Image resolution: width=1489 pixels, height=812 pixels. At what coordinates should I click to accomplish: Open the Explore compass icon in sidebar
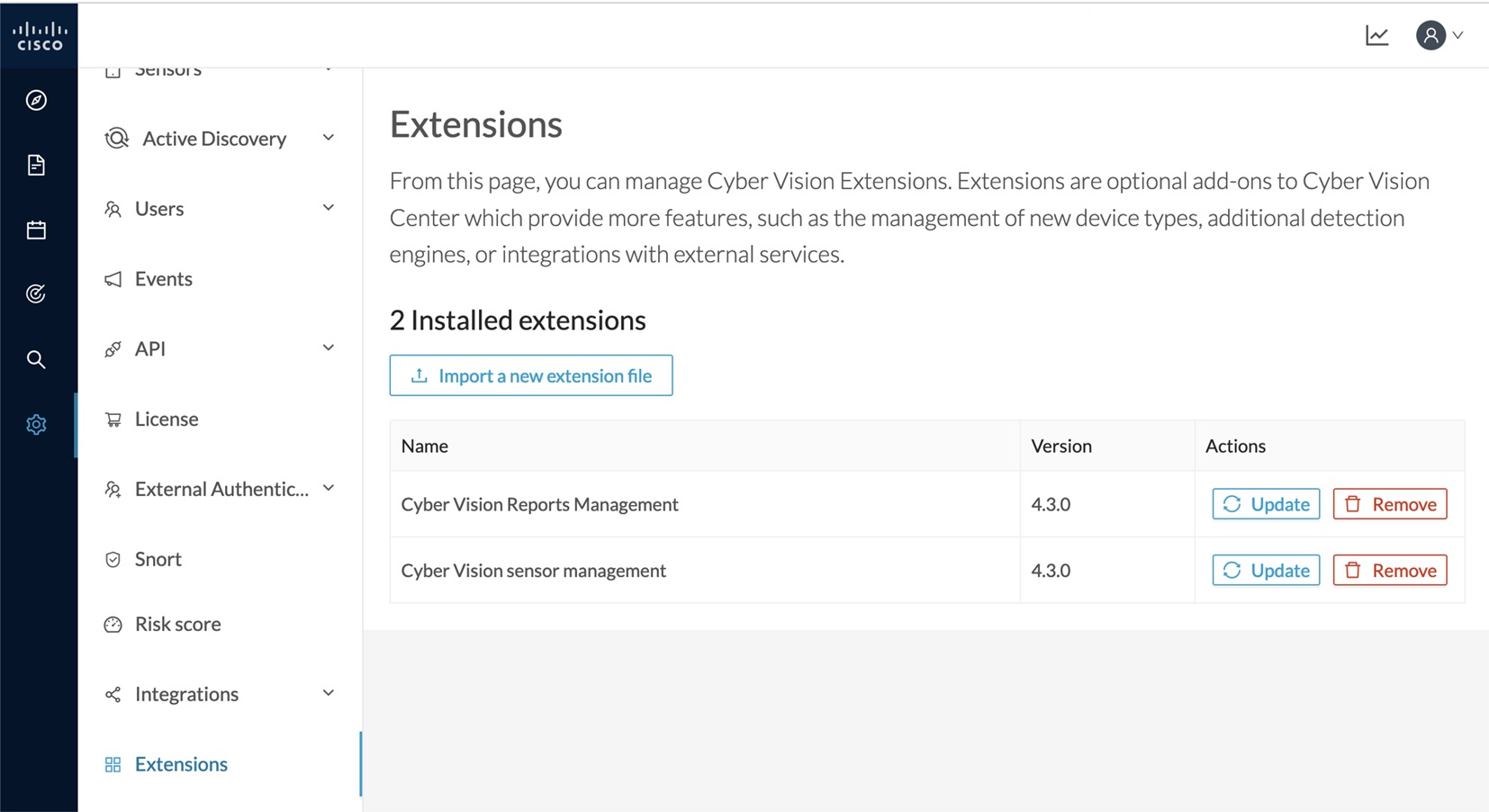(36, 100)
